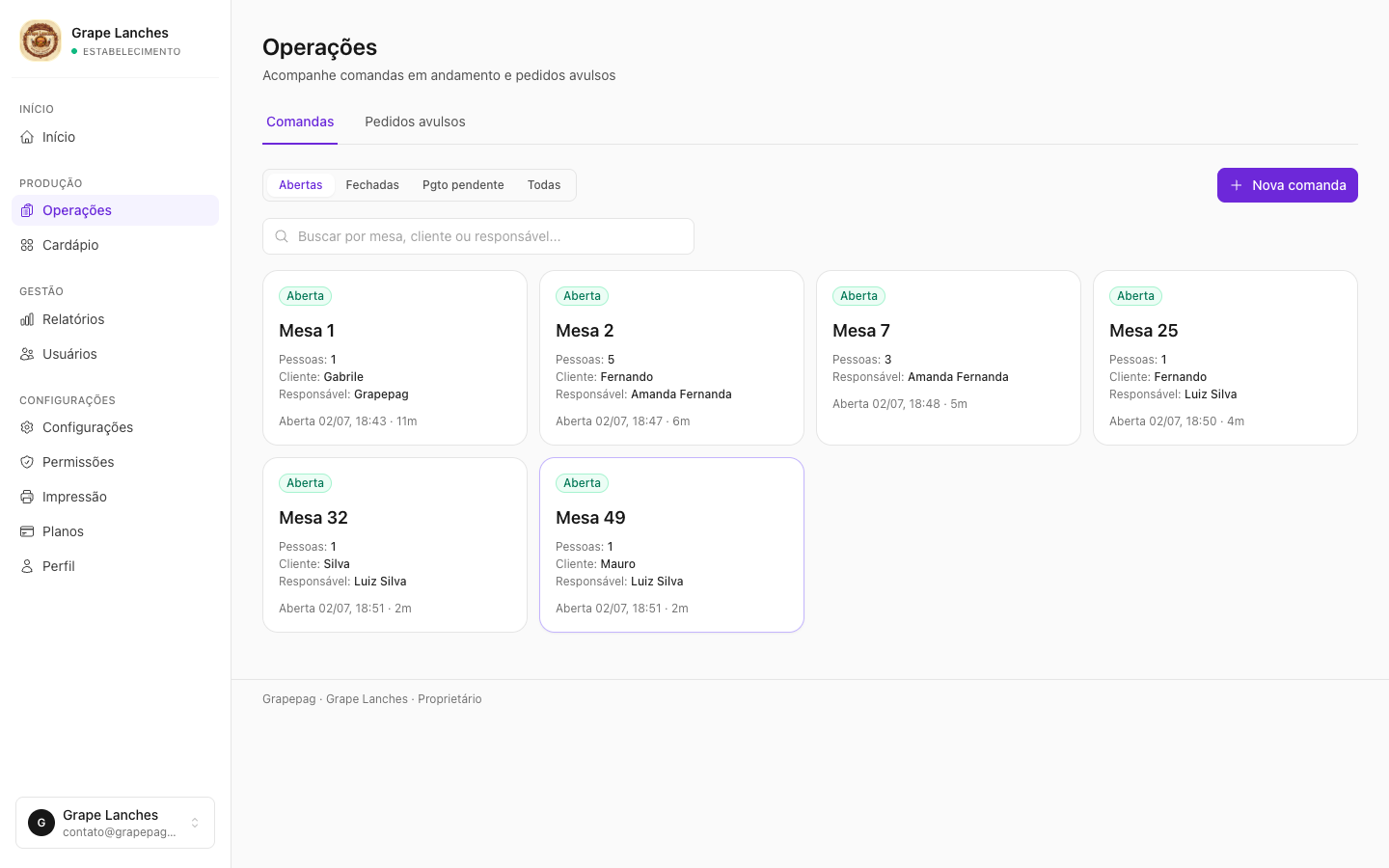
Task: Click the Cardápio grid icon
Action: (27, 245)
